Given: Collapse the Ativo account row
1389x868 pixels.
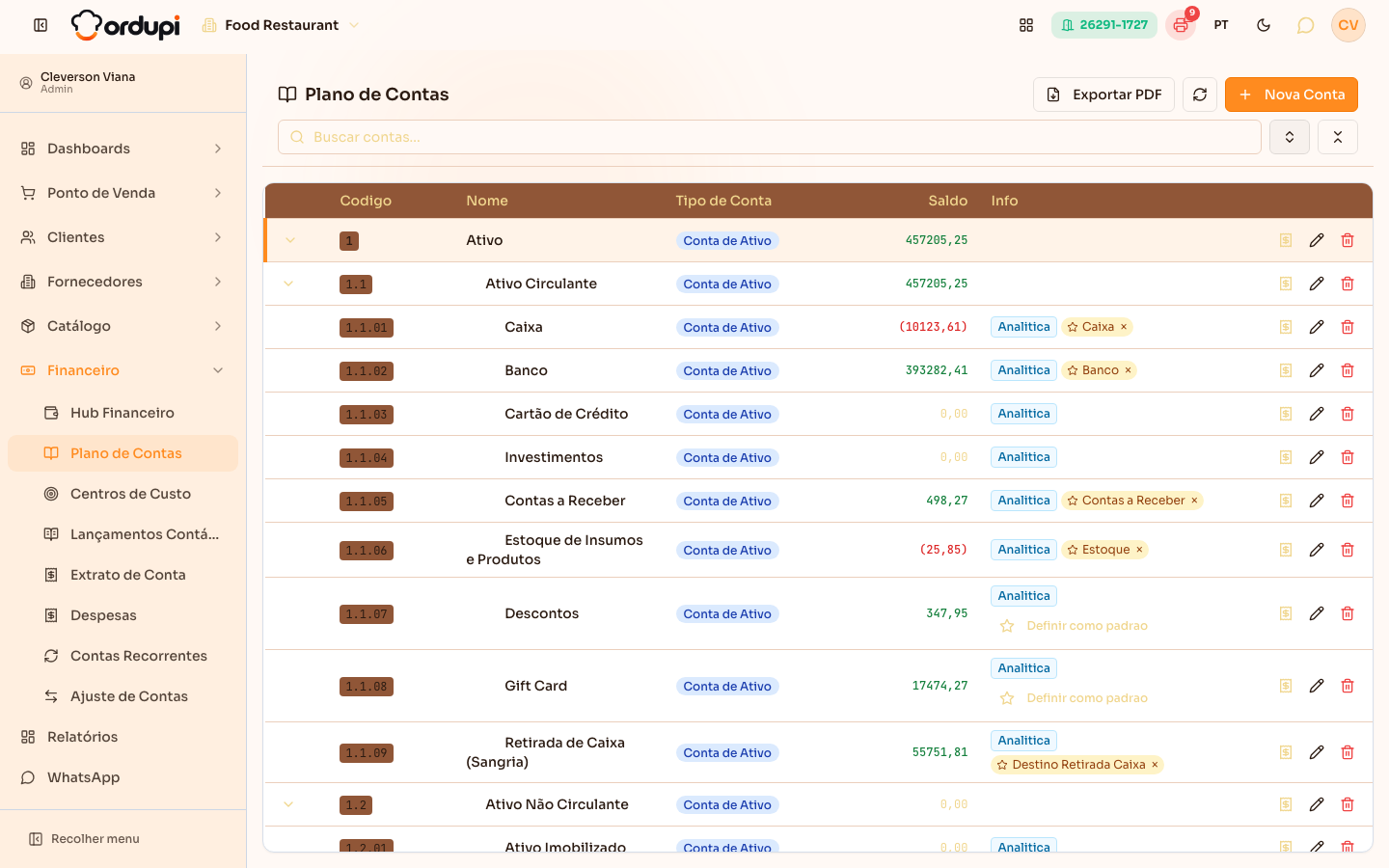Looking at the screenshot, I should 289,240.
